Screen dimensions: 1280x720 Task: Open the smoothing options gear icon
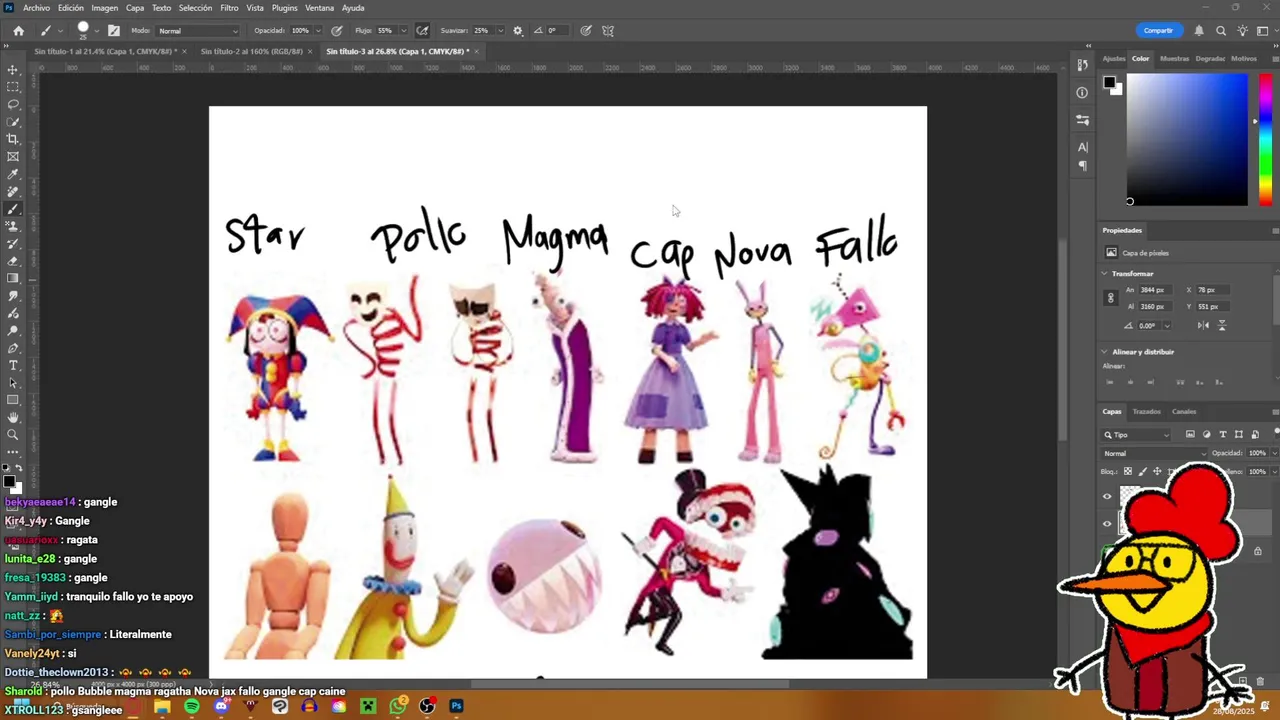[517, 30]
